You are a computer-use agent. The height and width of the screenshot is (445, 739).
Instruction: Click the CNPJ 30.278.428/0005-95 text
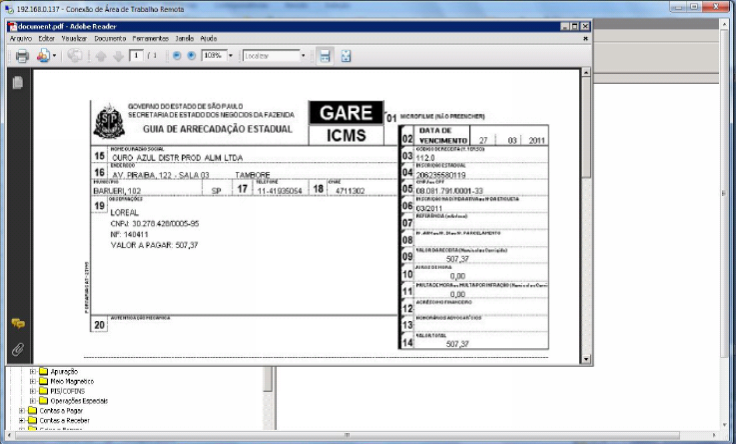(x=155, y=223)
